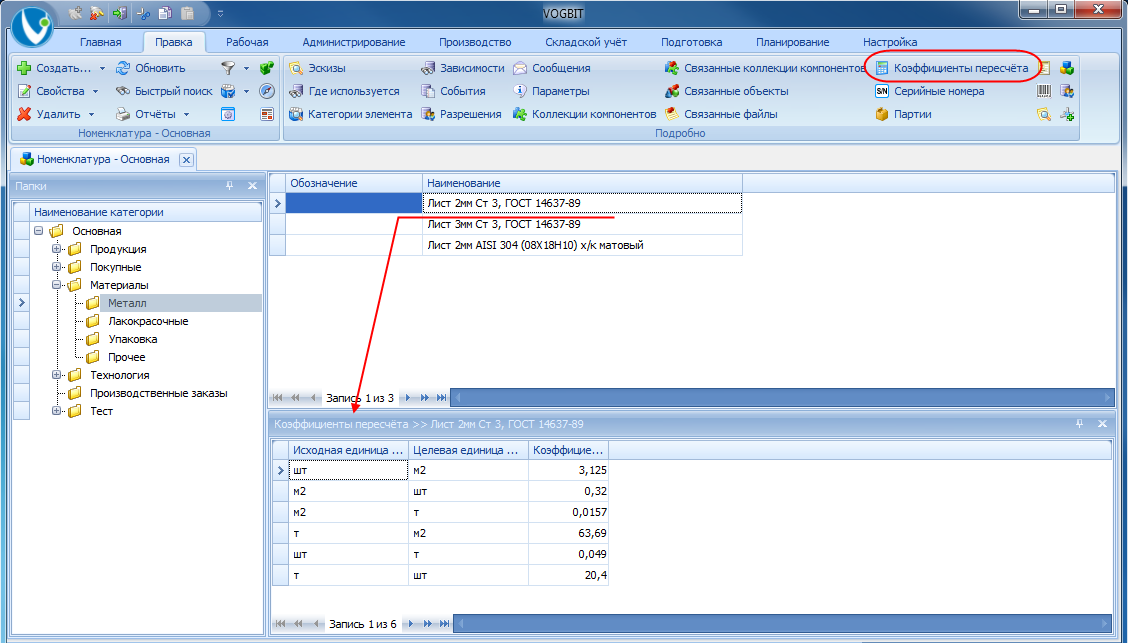Viewport: 1128px width, 643px height.
Task: Collapse the Материалы folder
Action: (56, 285)
